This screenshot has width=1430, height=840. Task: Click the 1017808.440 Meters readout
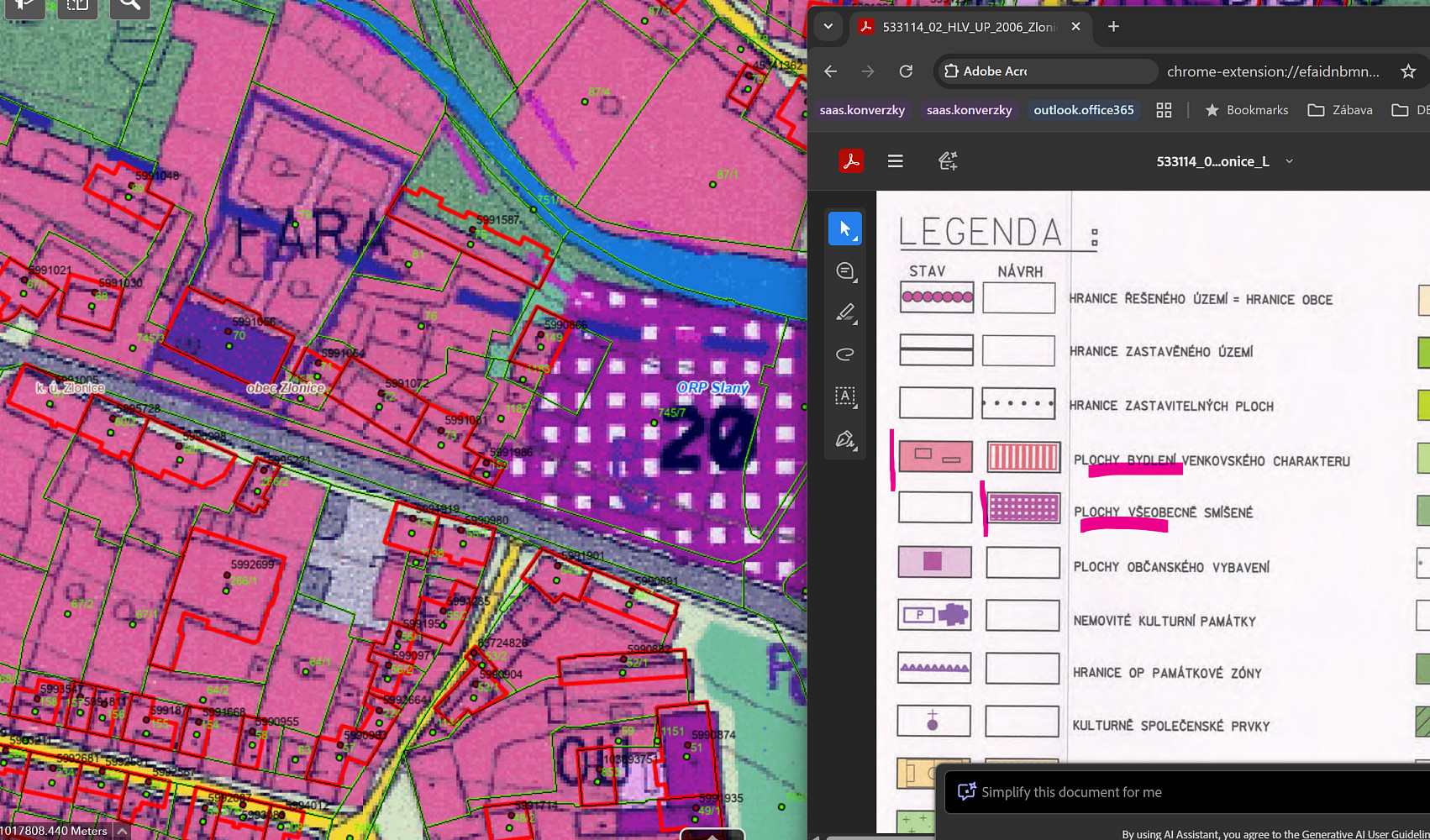pyautogui.click(x=54, y=831)
